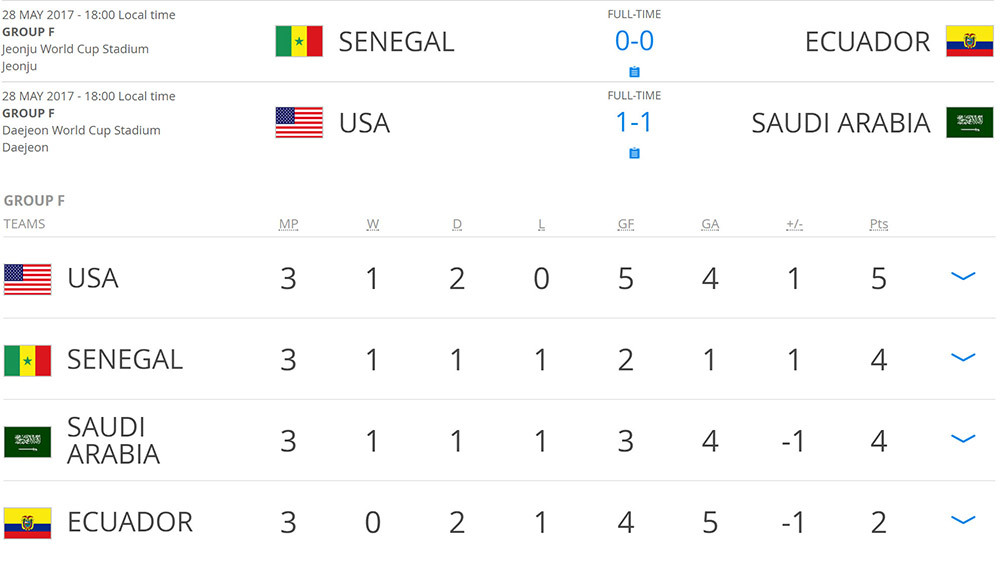Click Senegal flag in Group F standings
This screenshot has width=1000, height=561.
pos(28,360)
